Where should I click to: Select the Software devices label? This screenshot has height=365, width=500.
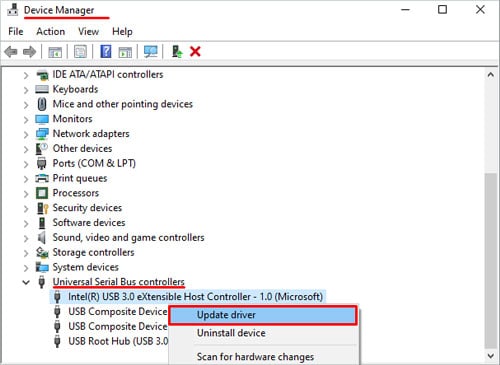pyautogui.click(x=89, y=223)
